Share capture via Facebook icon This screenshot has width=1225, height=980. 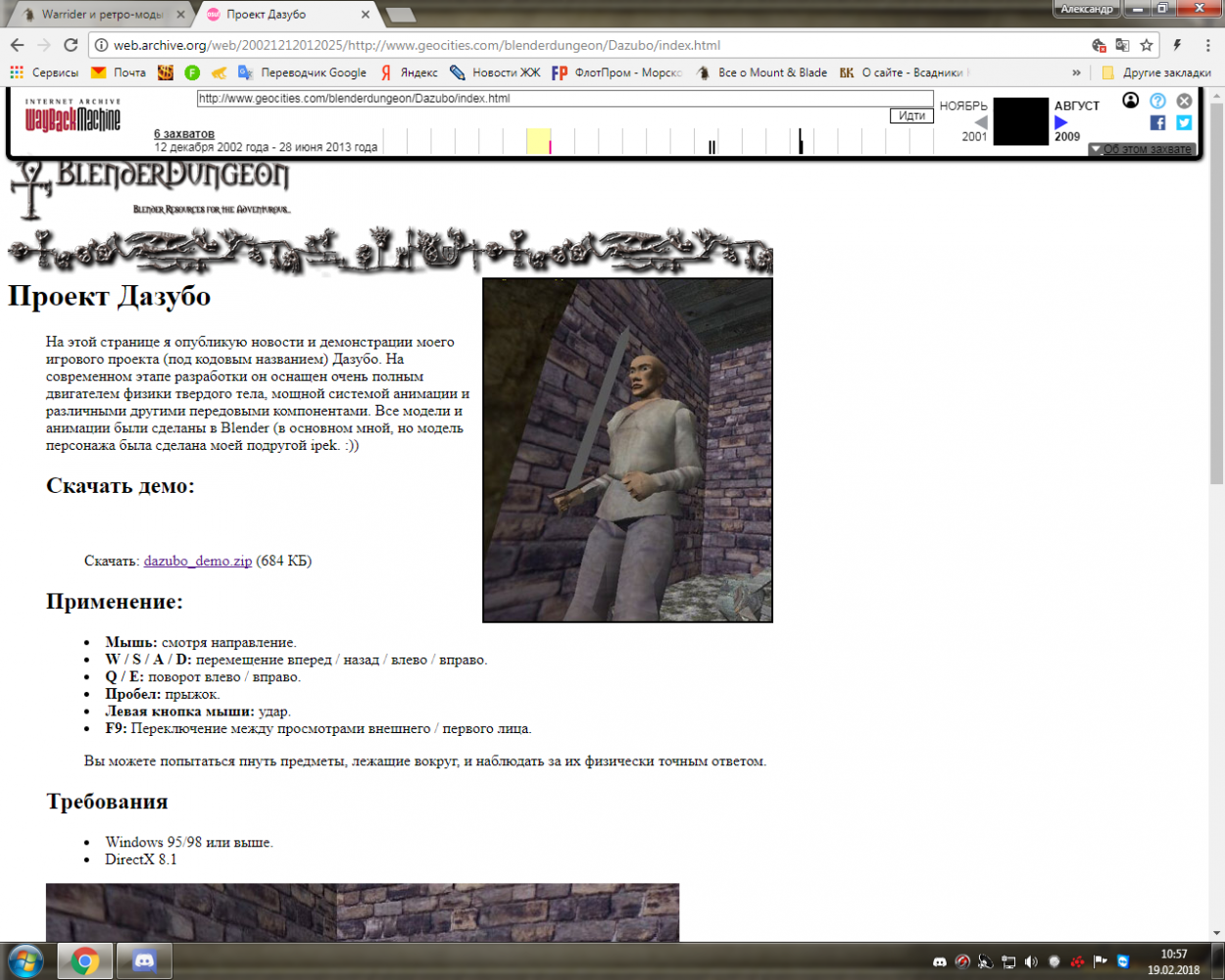pyautogui.click(x=1157, y=122)
